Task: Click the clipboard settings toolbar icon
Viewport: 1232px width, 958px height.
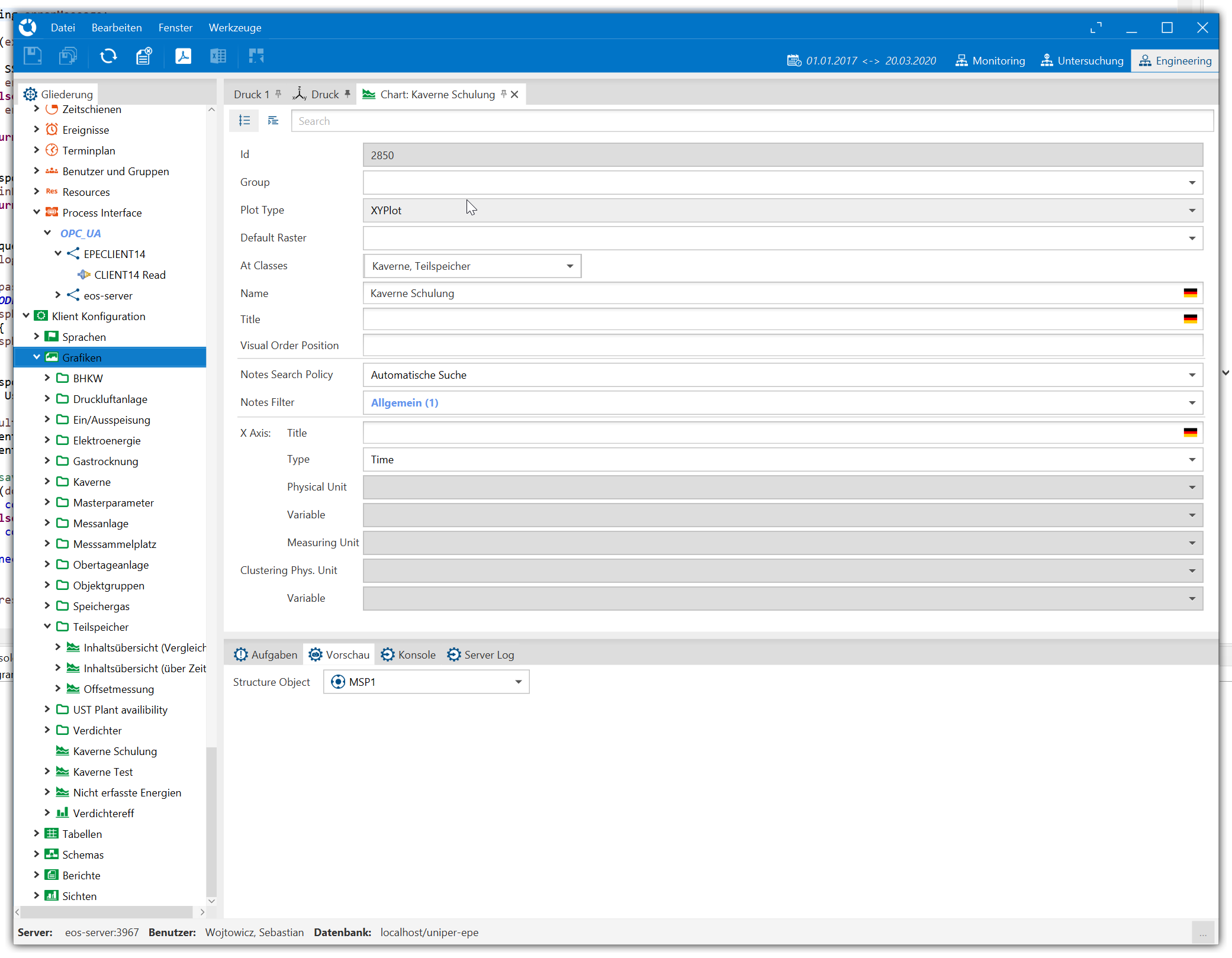Action: tap(144, 57)
